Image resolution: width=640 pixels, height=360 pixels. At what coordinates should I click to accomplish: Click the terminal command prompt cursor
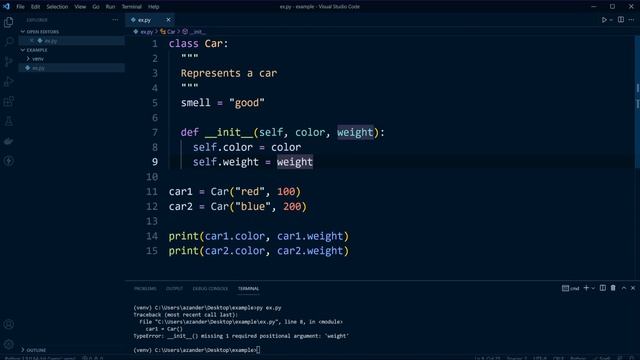point(258,350)
